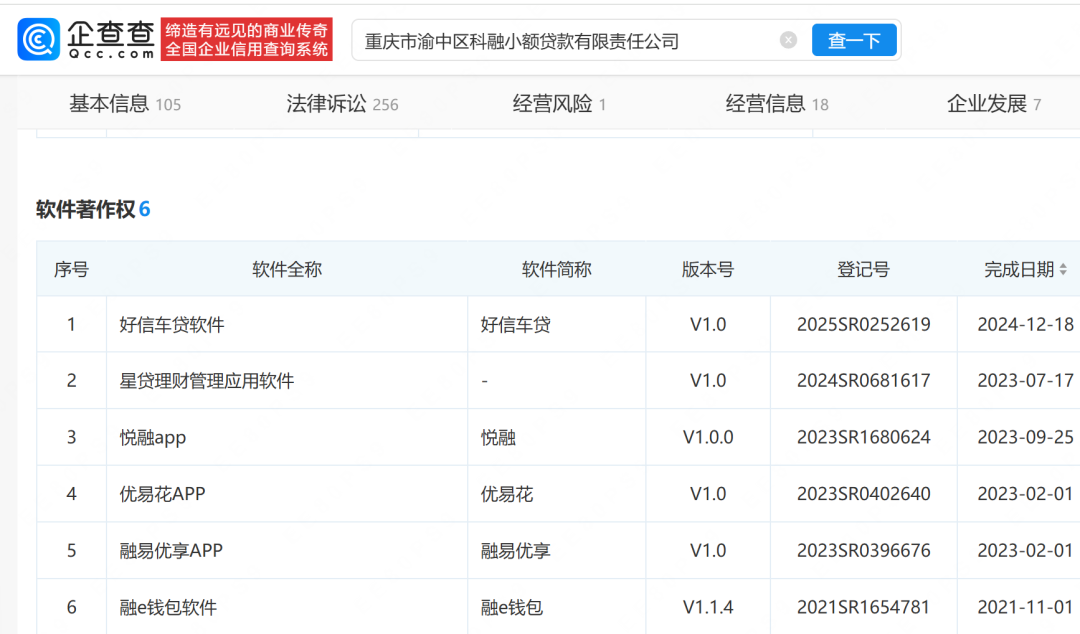Click the date in the 融易优享APP row
1080x634 pixels.
click(1026, 551)
